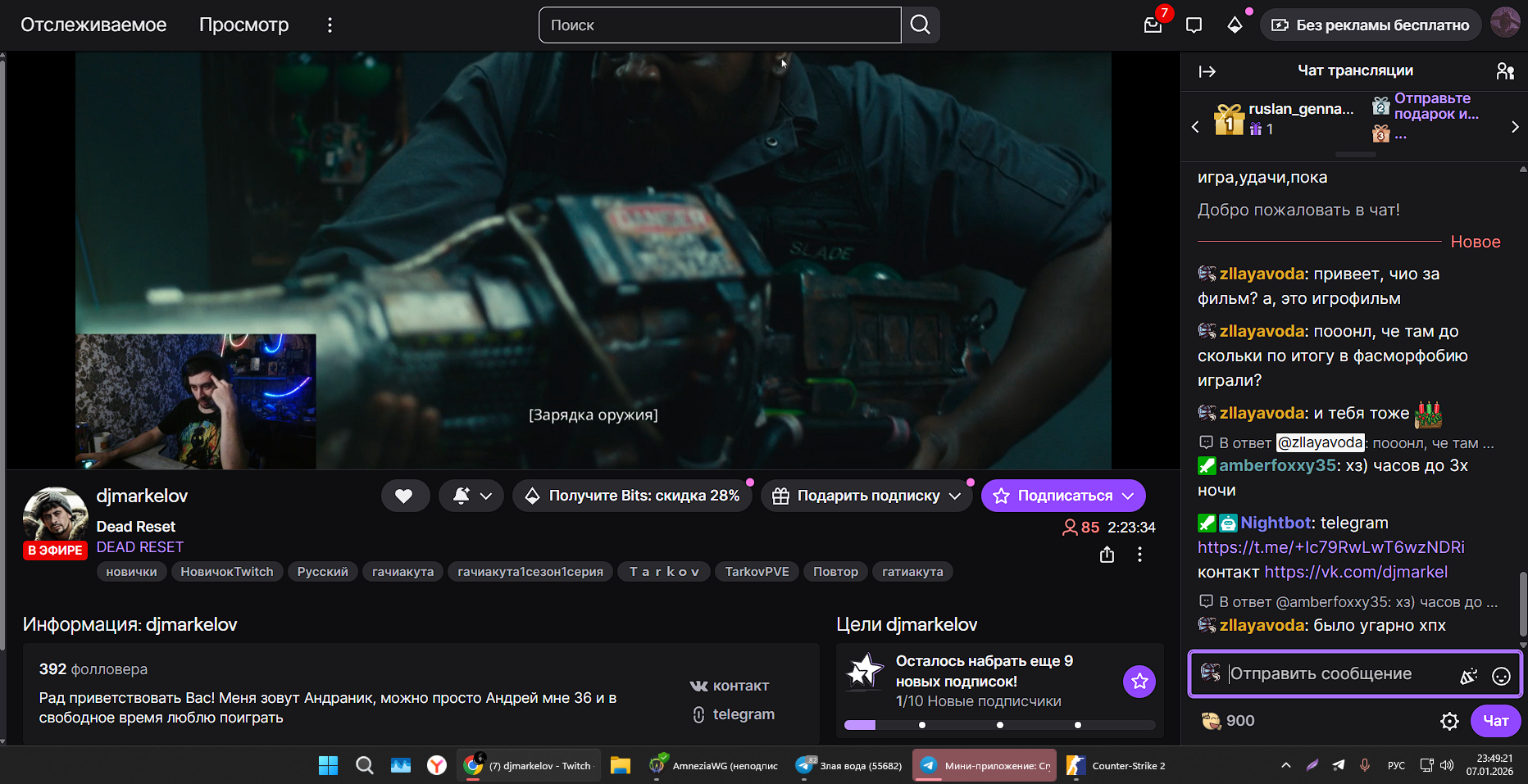Open File Explorer from taskbar
The height and width of the screenshot is (784, 1528).
pos(621,765)
